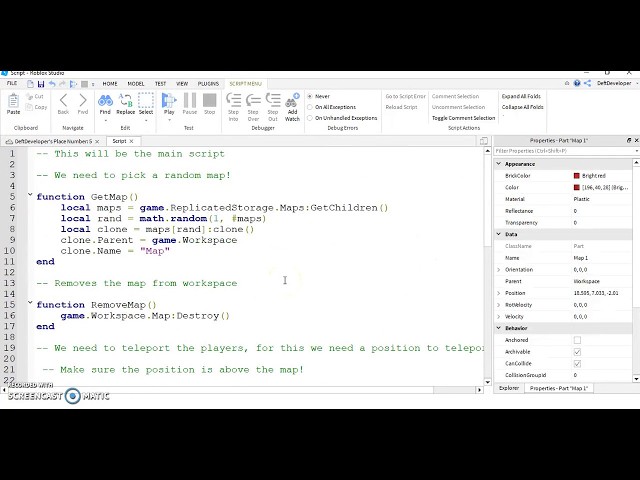Click the share icon near DeftDeveloper
The image size is (640, 480).
click(x=587, y=83)
